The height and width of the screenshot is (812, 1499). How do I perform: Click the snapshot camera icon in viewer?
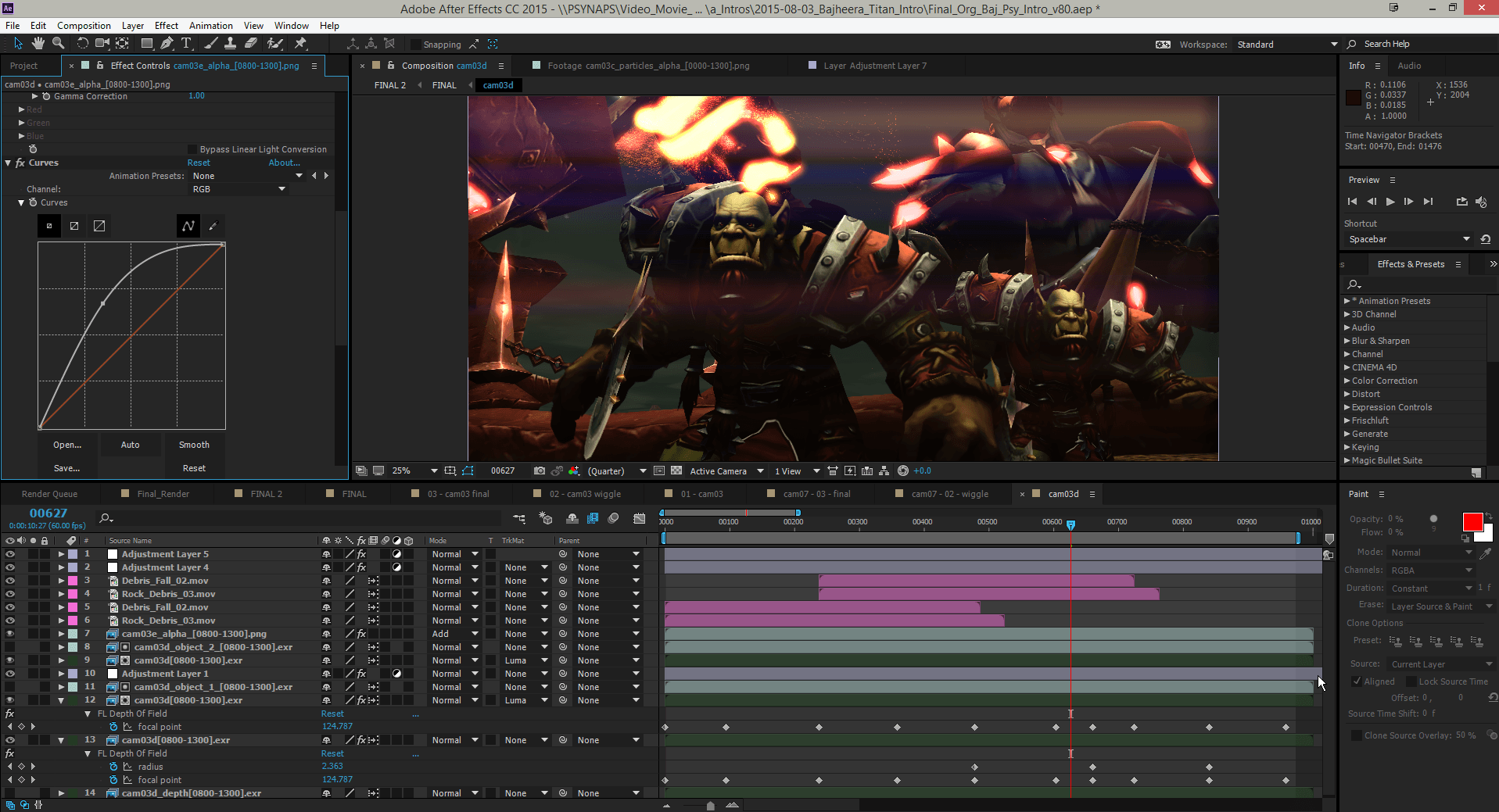click(x=540, y=470)
